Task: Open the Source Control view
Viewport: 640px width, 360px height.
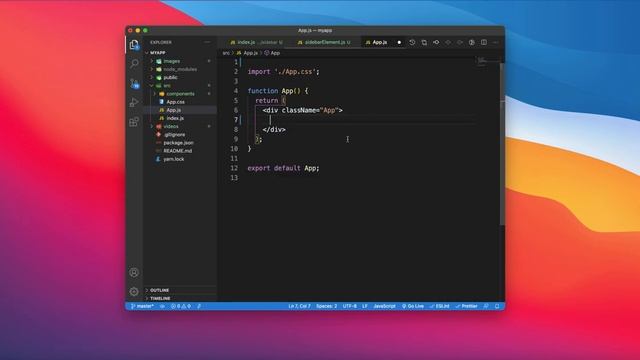Action: 134,83
